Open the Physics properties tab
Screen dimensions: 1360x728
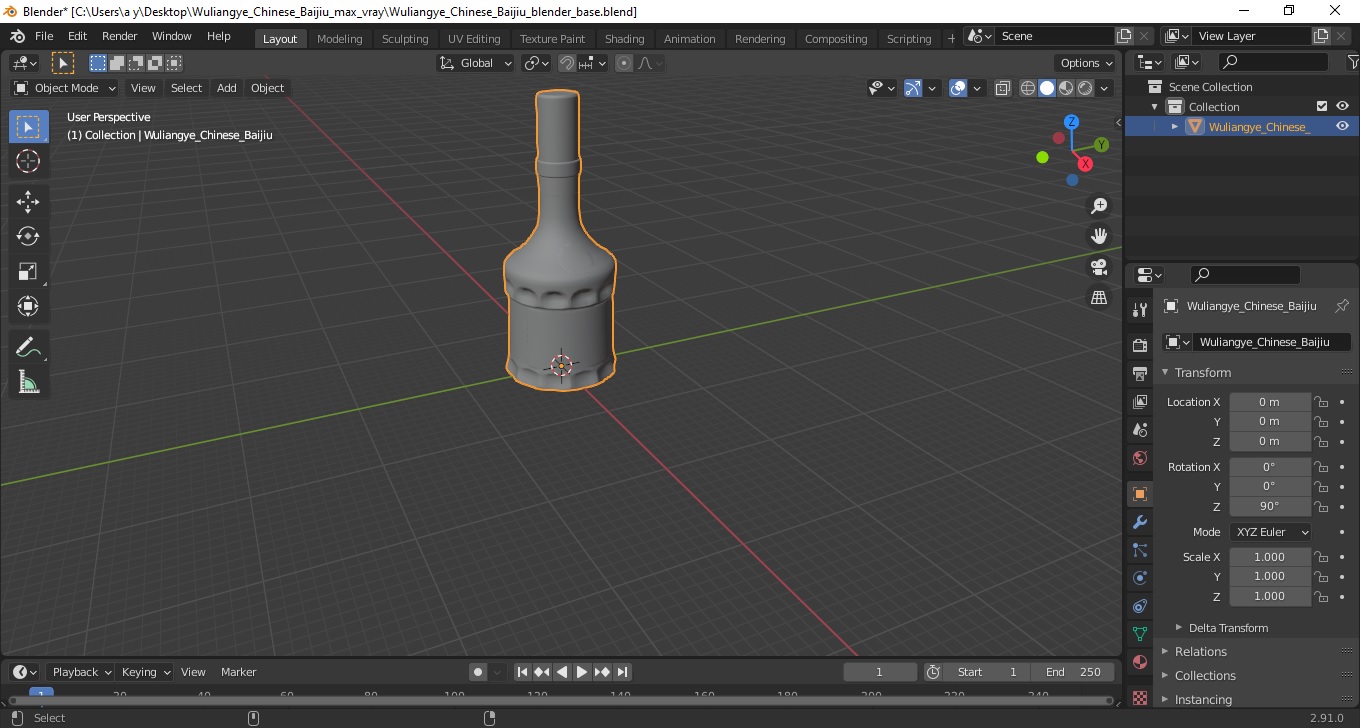point(1140,578)
